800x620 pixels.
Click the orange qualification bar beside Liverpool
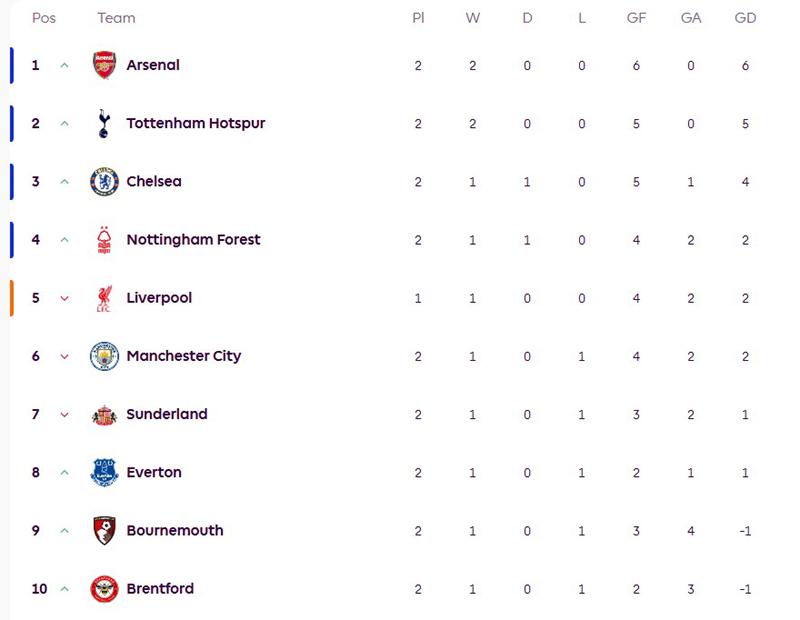coord(12,298)
